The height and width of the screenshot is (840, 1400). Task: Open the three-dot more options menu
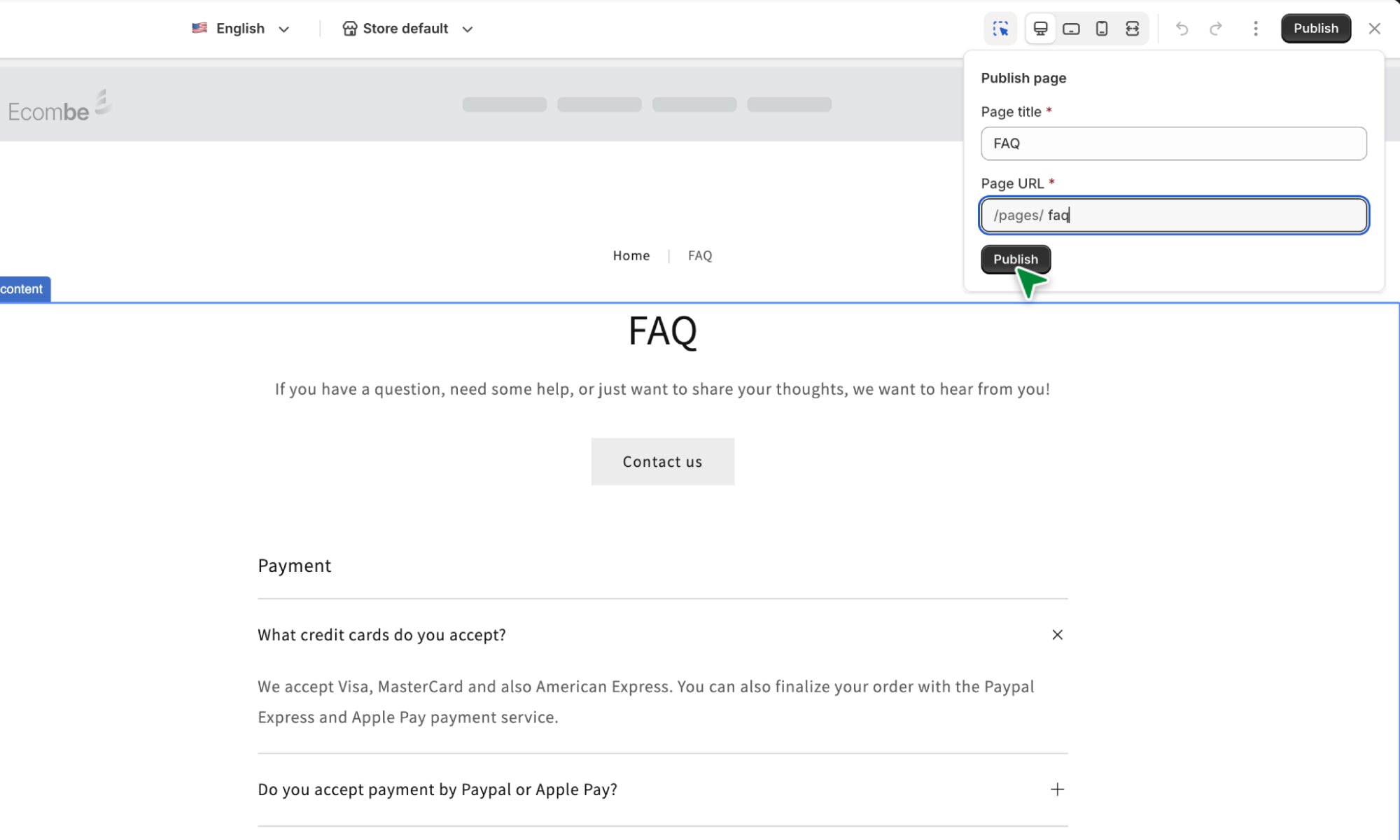click(1256, 29)
